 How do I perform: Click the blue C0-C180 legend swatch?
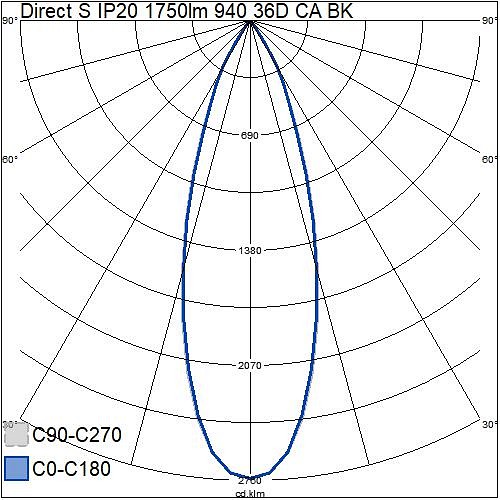(x=17, y=468)
